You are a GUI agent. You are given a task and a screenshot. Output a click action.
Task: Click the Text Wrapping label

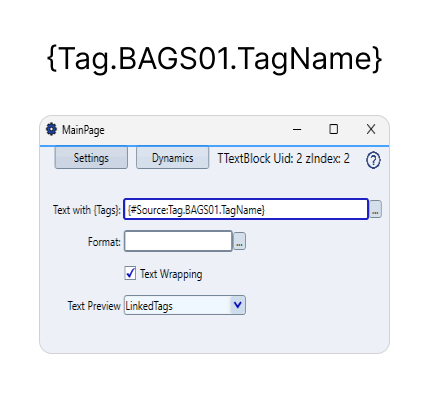point(171,274)
